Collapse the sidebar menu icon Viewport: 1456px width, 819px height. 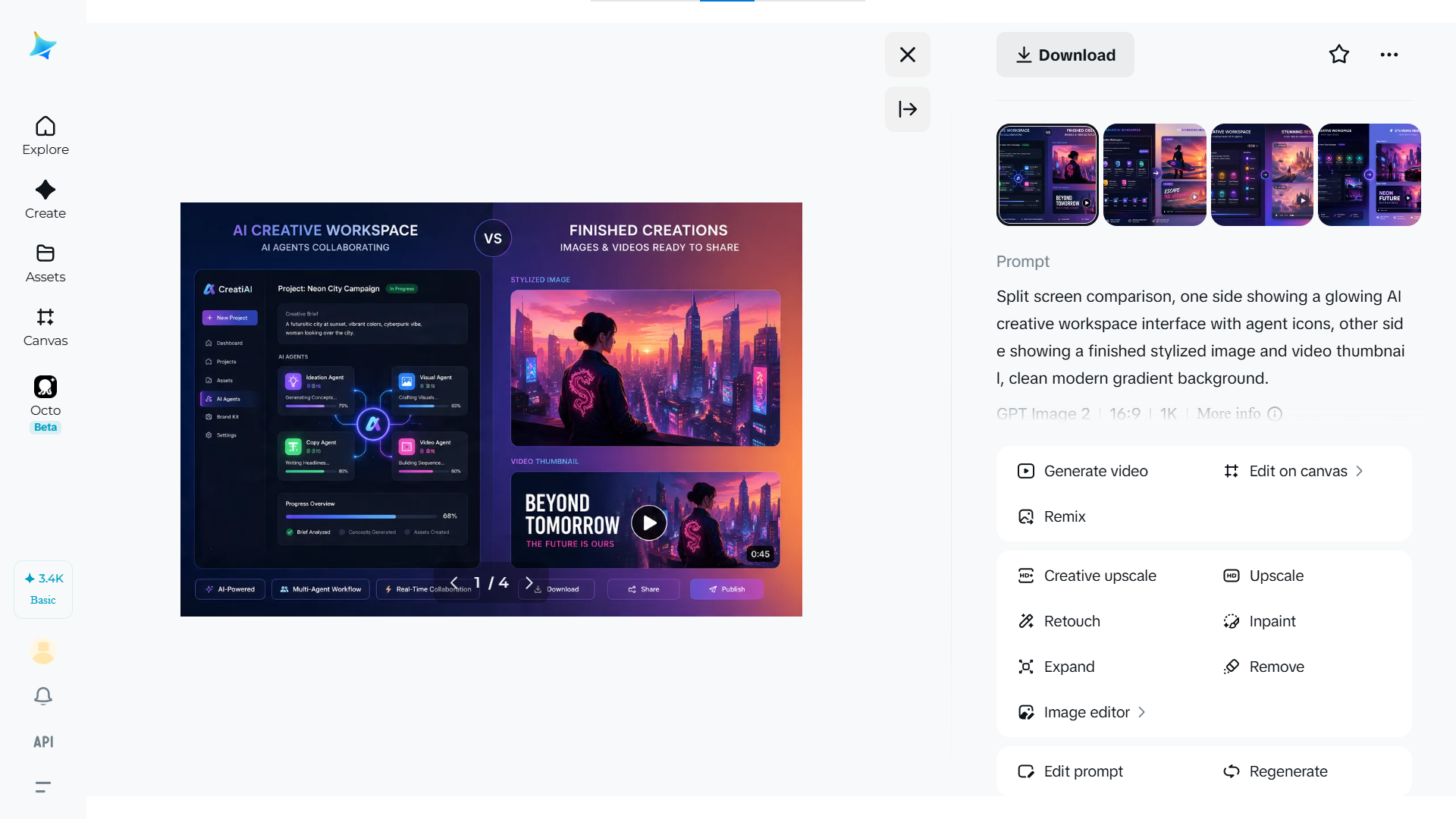click(x=43, y=787)
